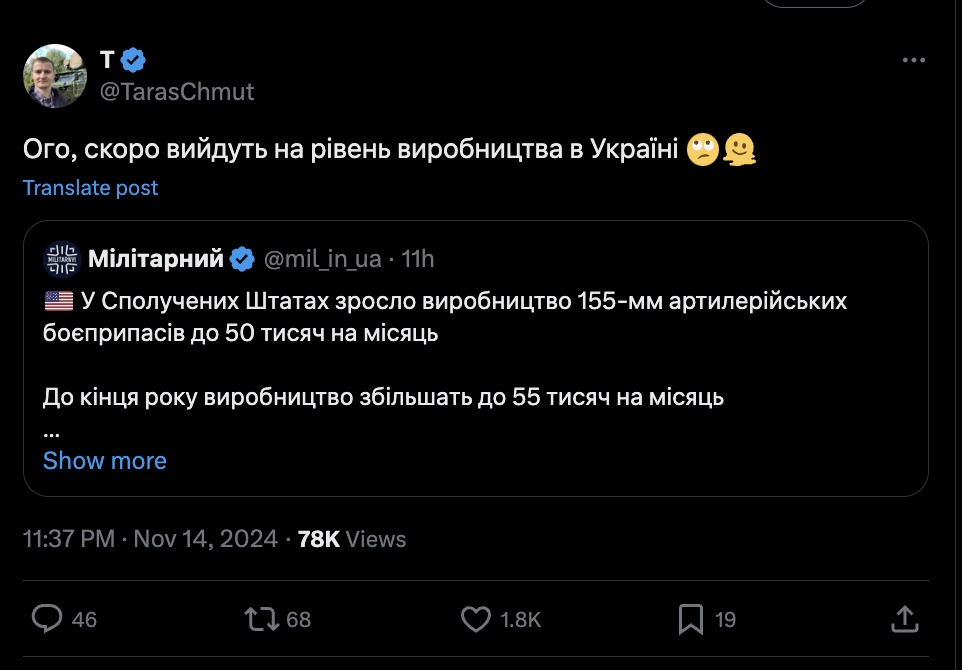View the 78K Views analytics
The height and width of the screenshot is (670, 962).
coord(352,539)
